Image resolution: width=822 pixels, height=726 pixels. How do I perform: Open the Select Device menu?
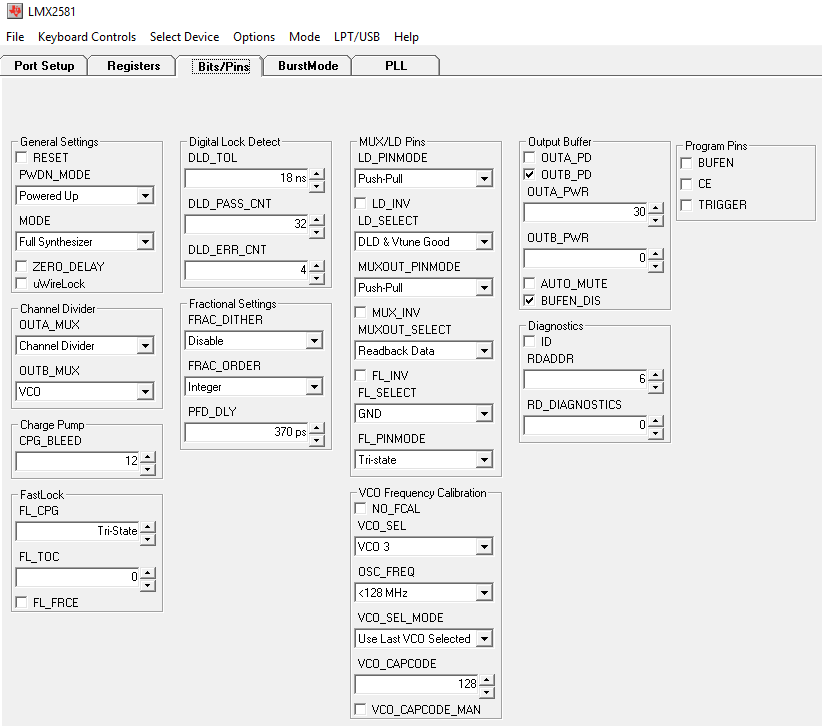coord(185,37)
